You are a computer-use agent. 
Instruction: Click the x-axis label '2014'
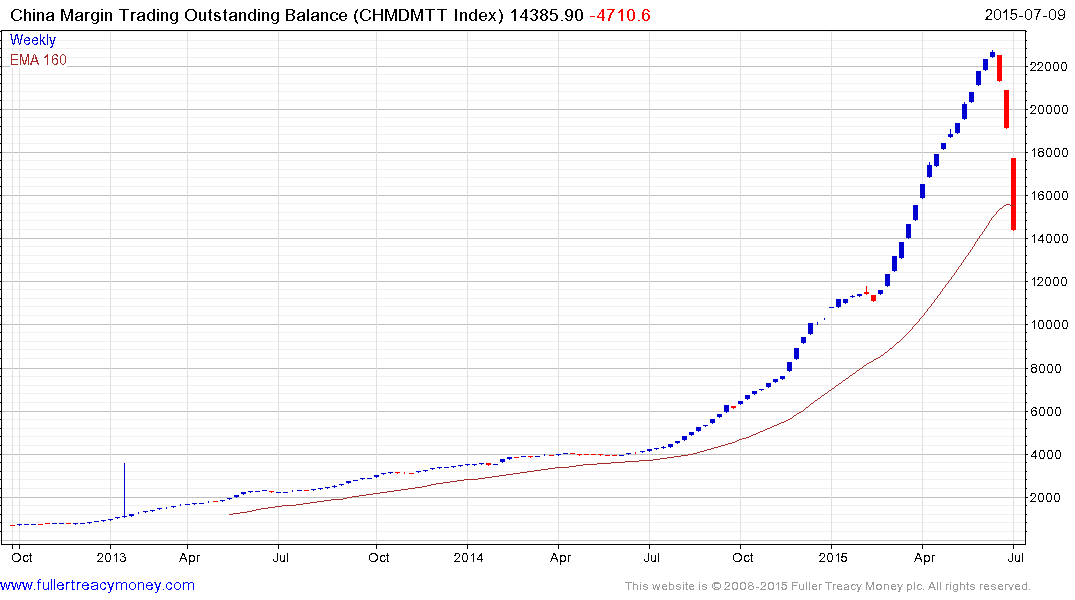point(468,557)
